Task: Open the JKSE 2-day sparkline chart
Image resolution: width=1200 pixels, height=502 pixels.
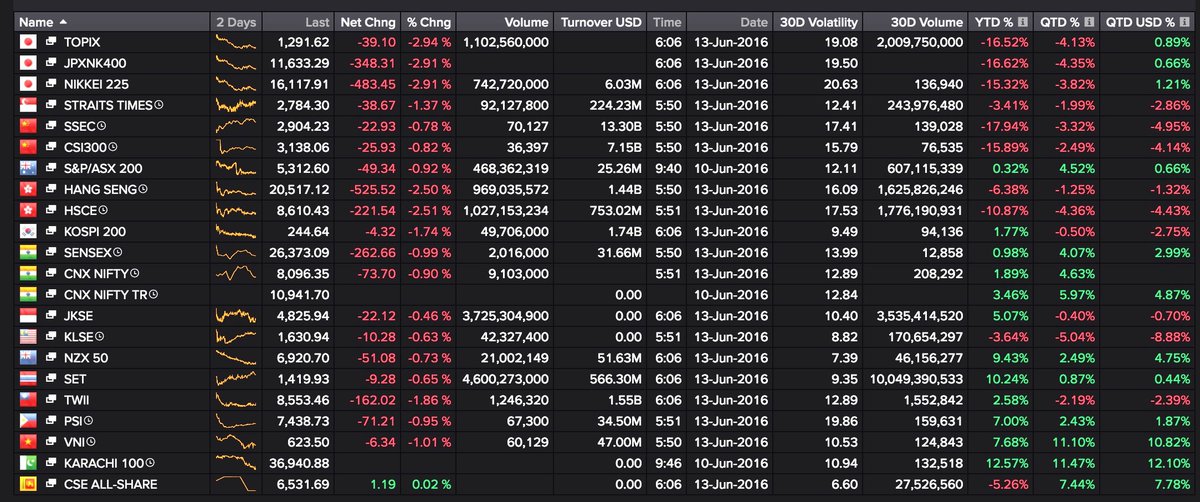Action: coord(235,316)
